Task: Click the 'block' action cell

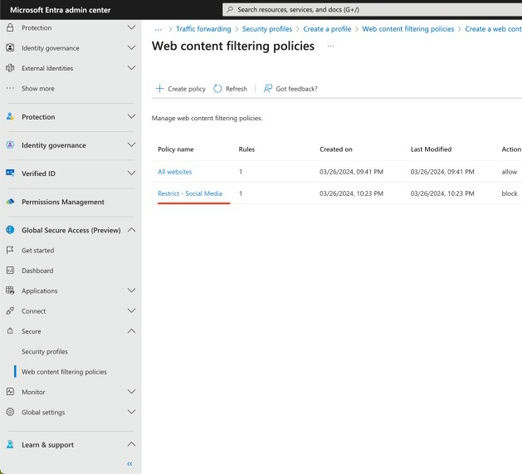Action: 509,193
